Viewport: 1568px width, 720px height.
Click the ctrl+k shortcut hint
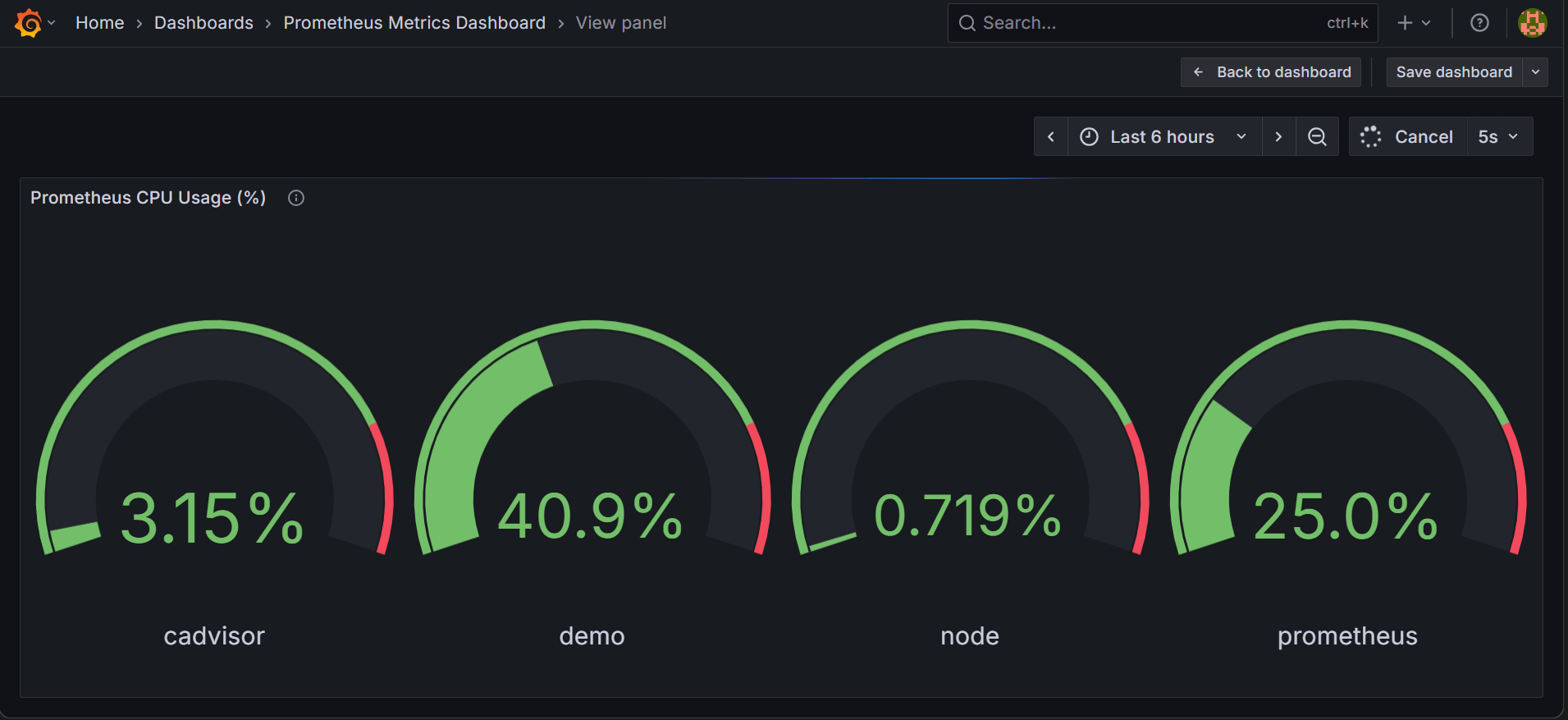tap(1347, 23)
